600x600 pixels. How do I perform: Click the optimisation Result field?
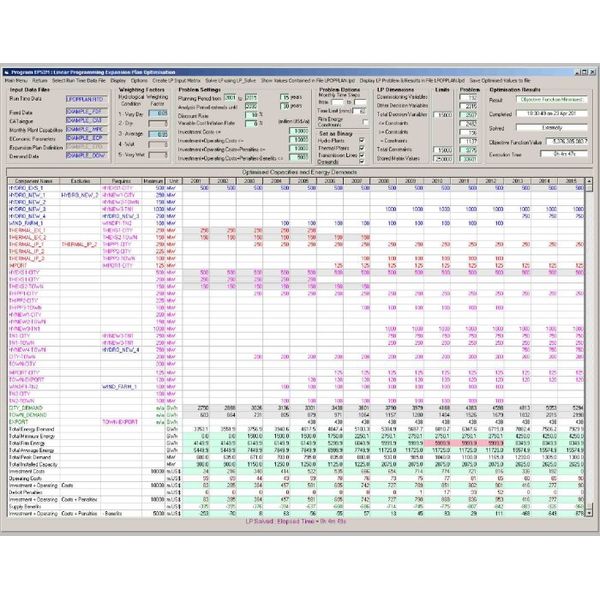pyautogui.click(x=552, y=99)
